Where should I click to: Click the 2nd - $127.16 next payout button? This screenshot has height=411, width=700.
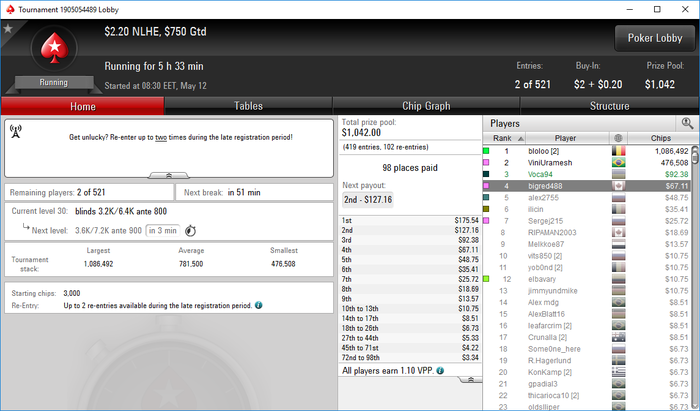click(368, 199)
